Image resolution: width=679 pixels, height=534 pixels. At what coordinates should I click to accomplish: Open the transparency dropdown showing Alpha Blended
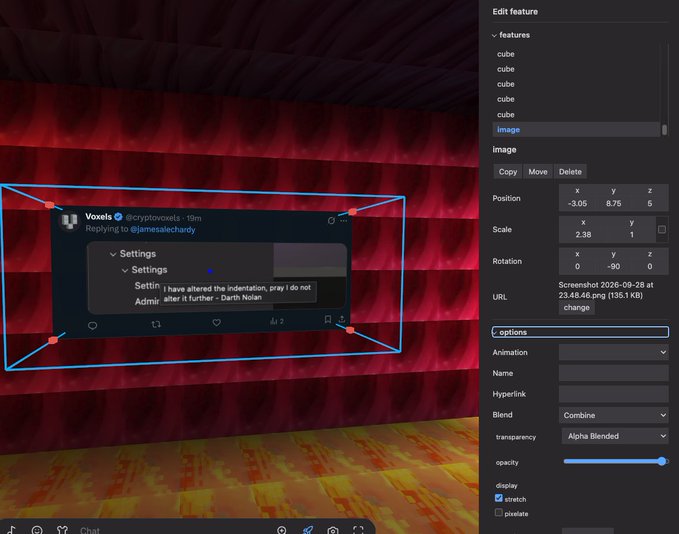(615, 436)
